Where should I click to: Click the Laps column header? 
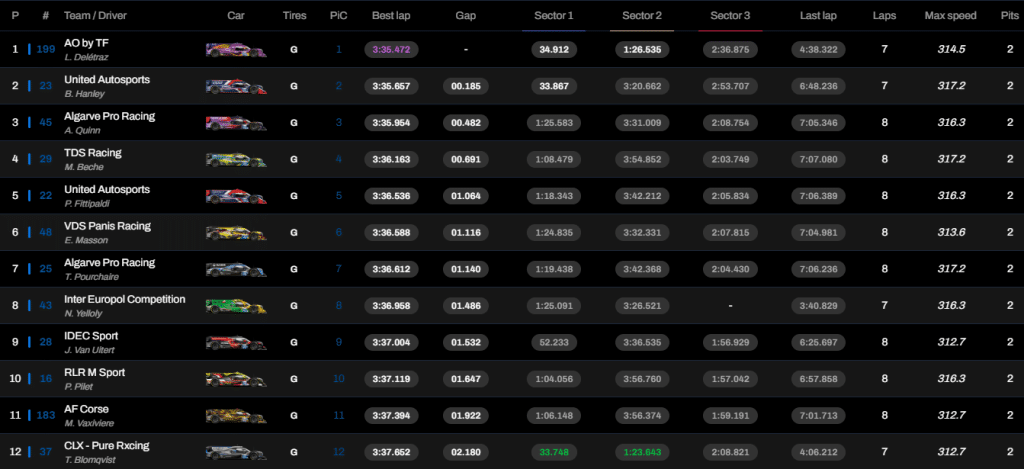click(x=884, y=16)
